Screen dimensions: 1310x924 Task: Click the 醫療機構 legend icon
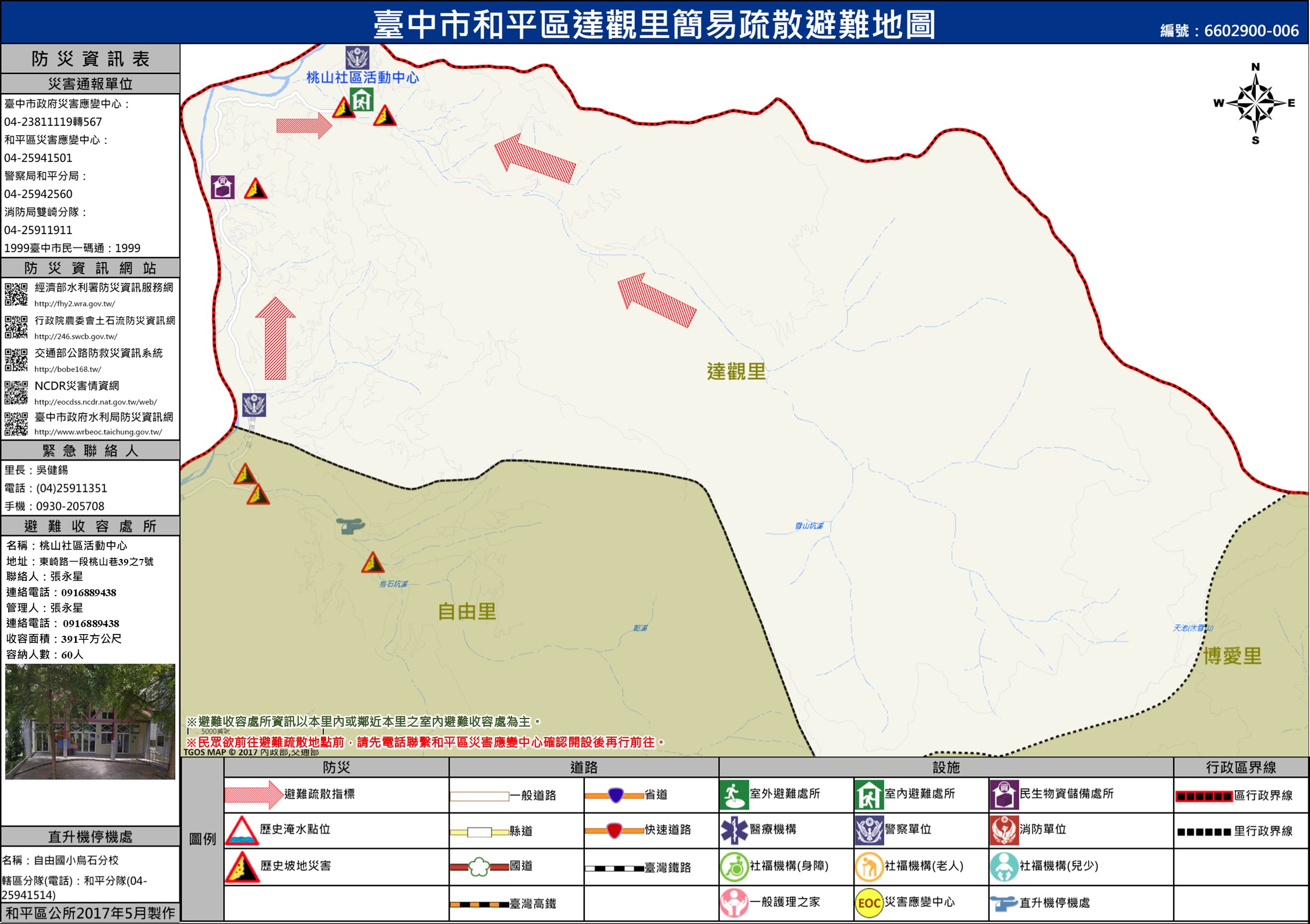click(734, 830)
